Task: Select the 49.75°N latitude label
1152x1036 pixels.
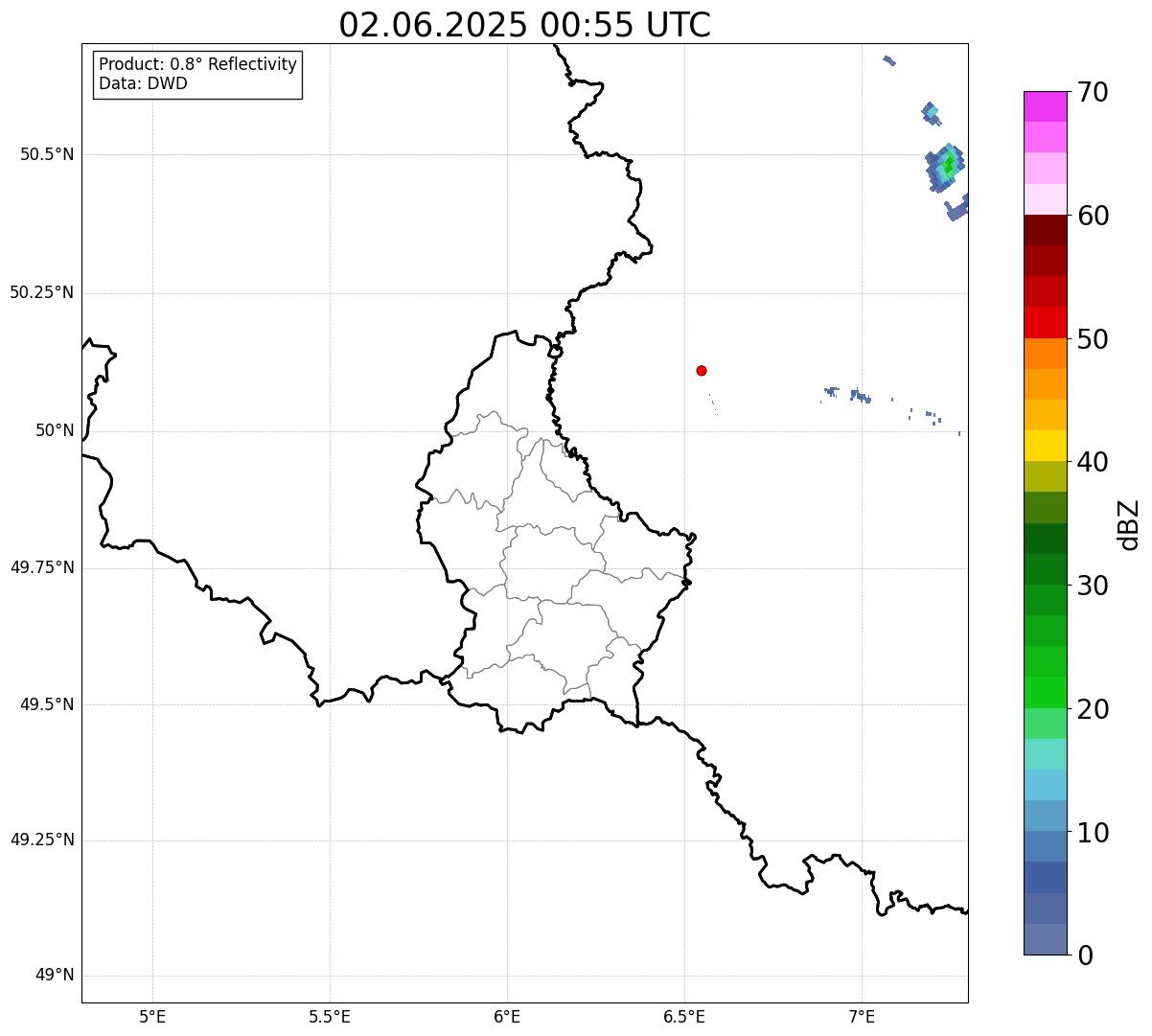Action: point(41,567)
